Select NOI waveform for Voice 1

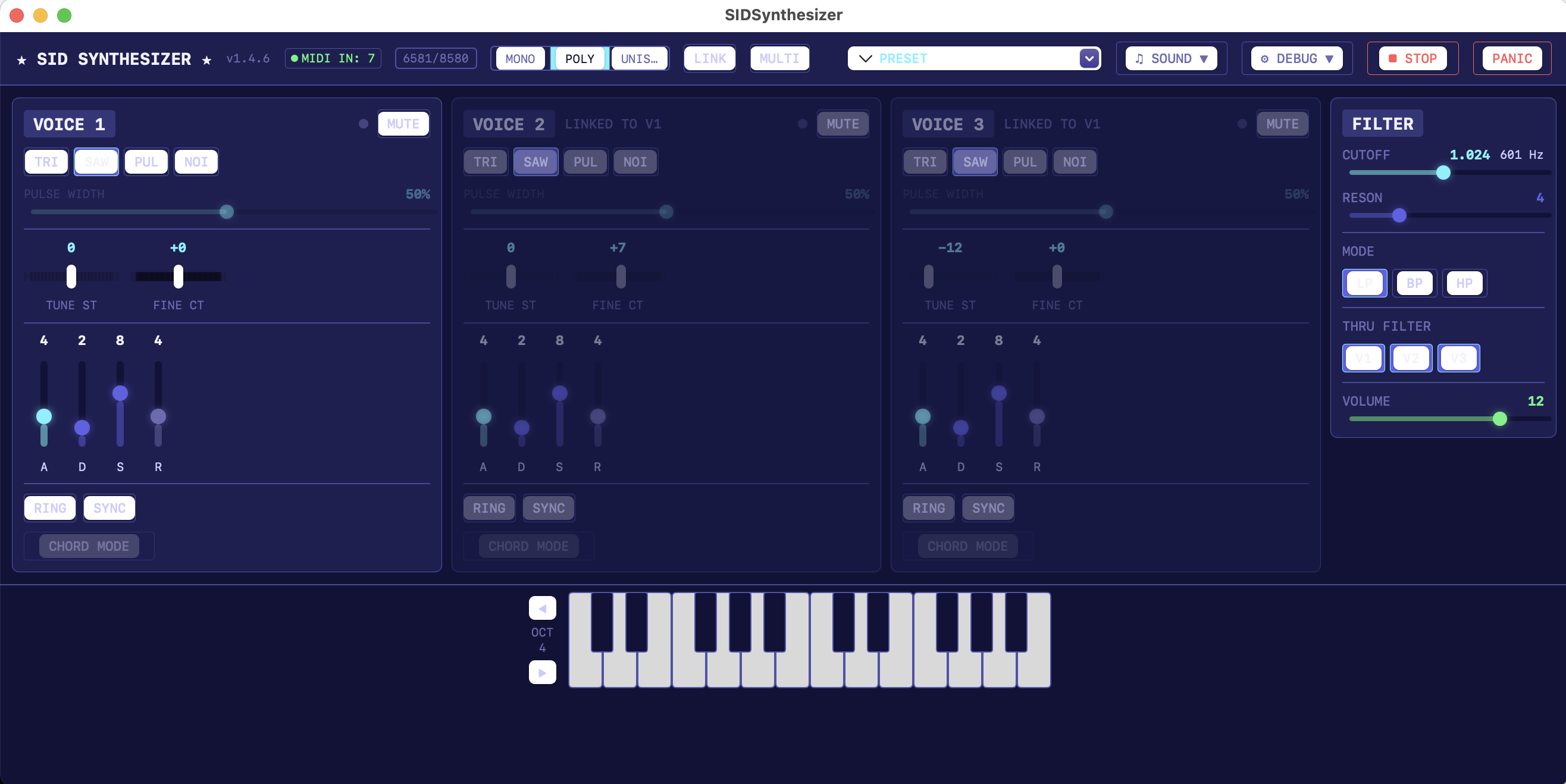[x=196, y=162]
